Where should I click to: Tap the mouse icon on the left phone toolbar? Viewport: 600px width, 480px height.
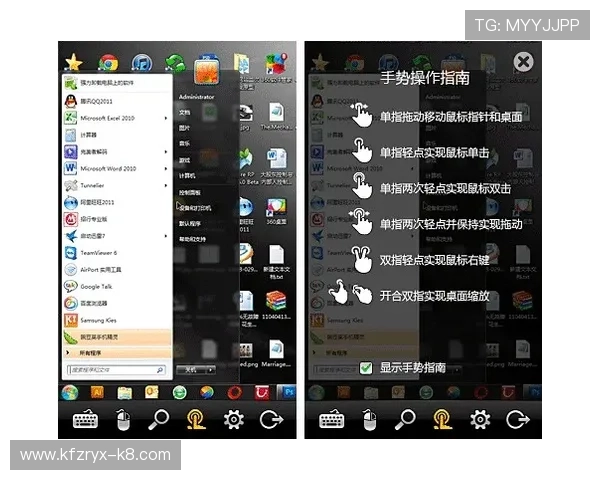coord(122,419)
